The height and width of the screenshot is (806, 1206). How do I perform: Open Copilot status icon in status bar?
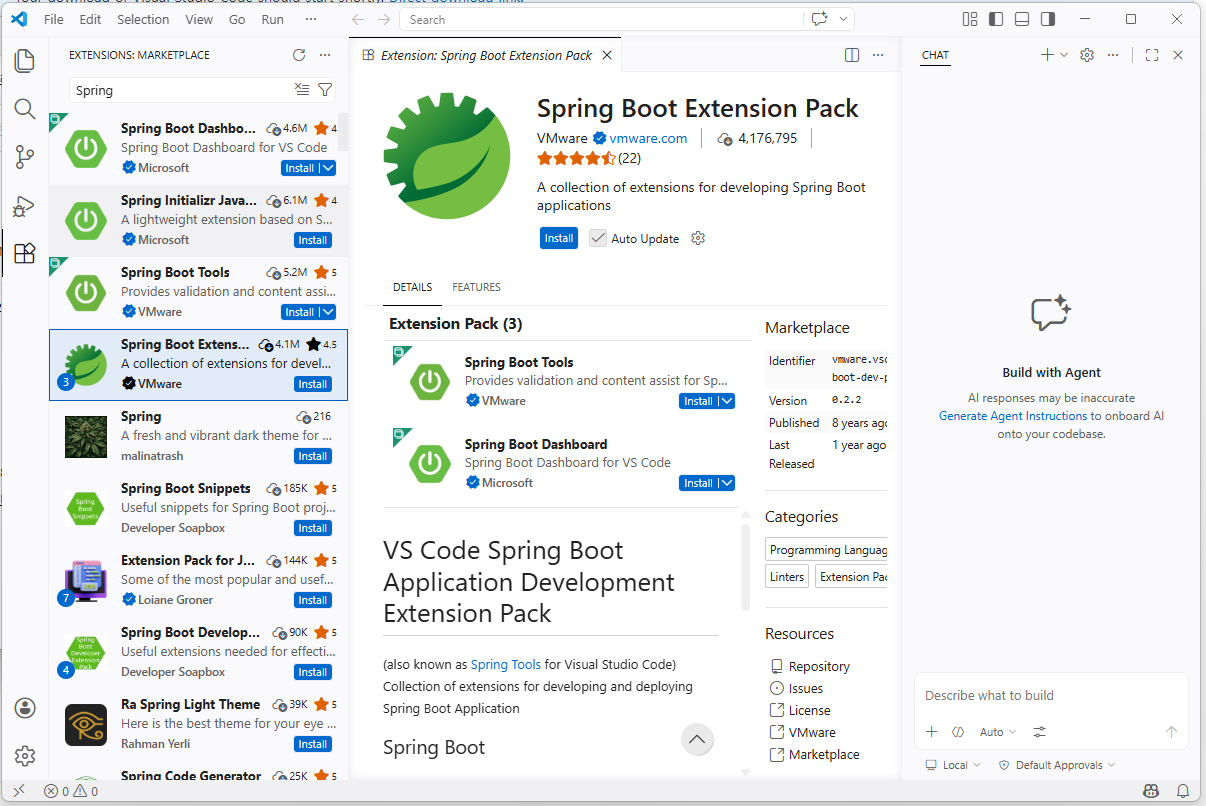tap(1153, 791)
